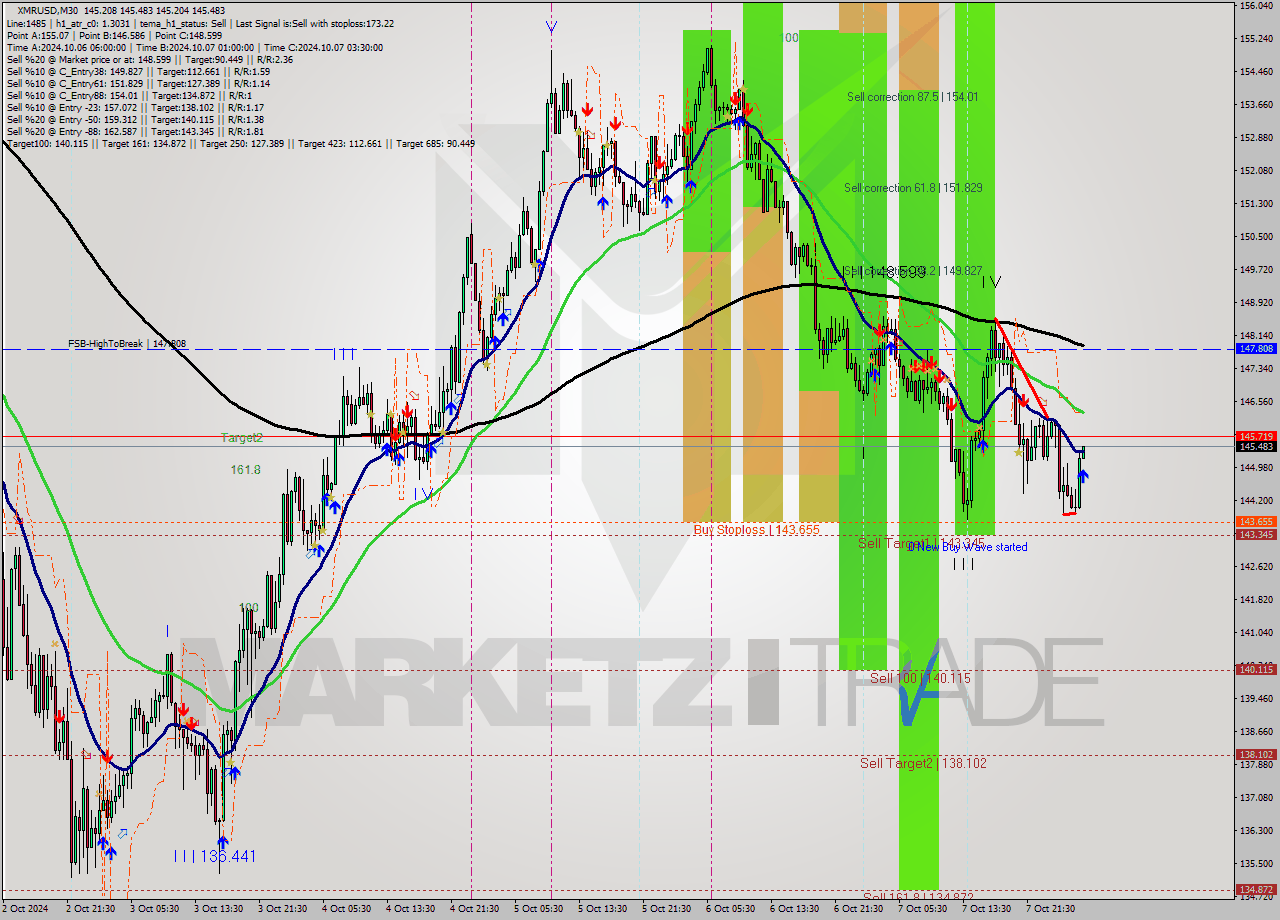Select the 'FSB-HighToBreak | 147.808' label
Viewport: 1280px width, 920px height.
[x=127, y=343]
